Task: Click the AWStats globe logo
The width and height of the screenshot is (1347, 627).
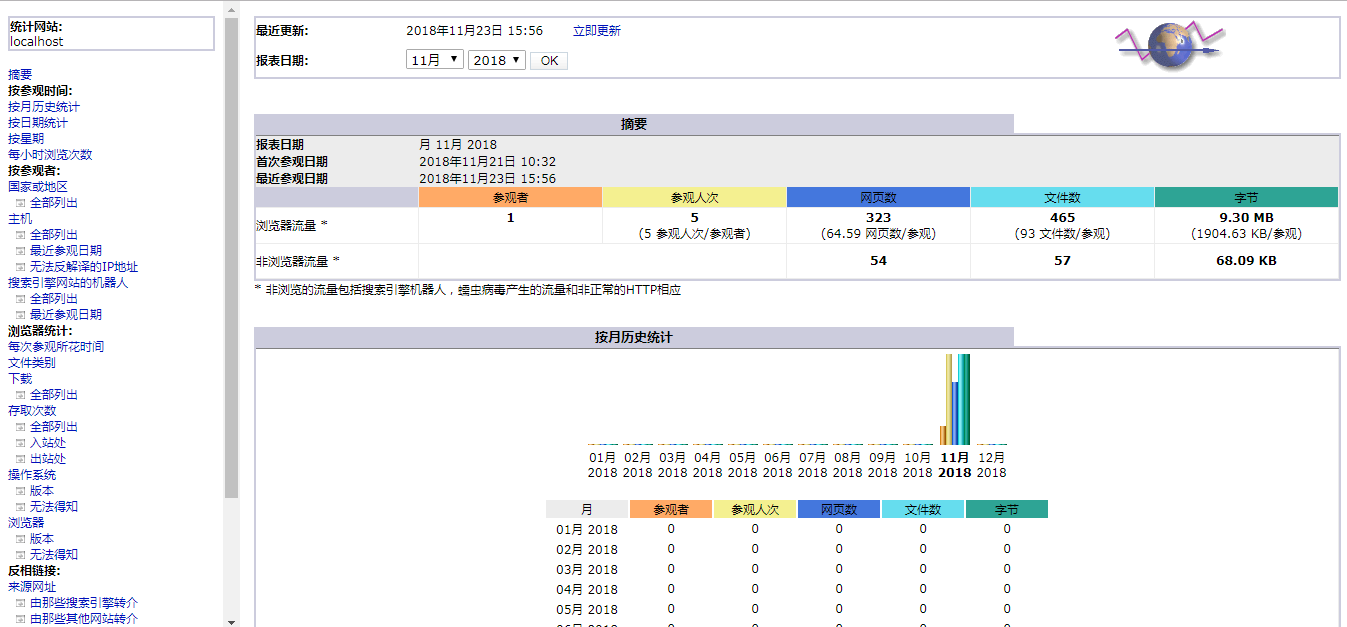Action: coord(1170,46)
